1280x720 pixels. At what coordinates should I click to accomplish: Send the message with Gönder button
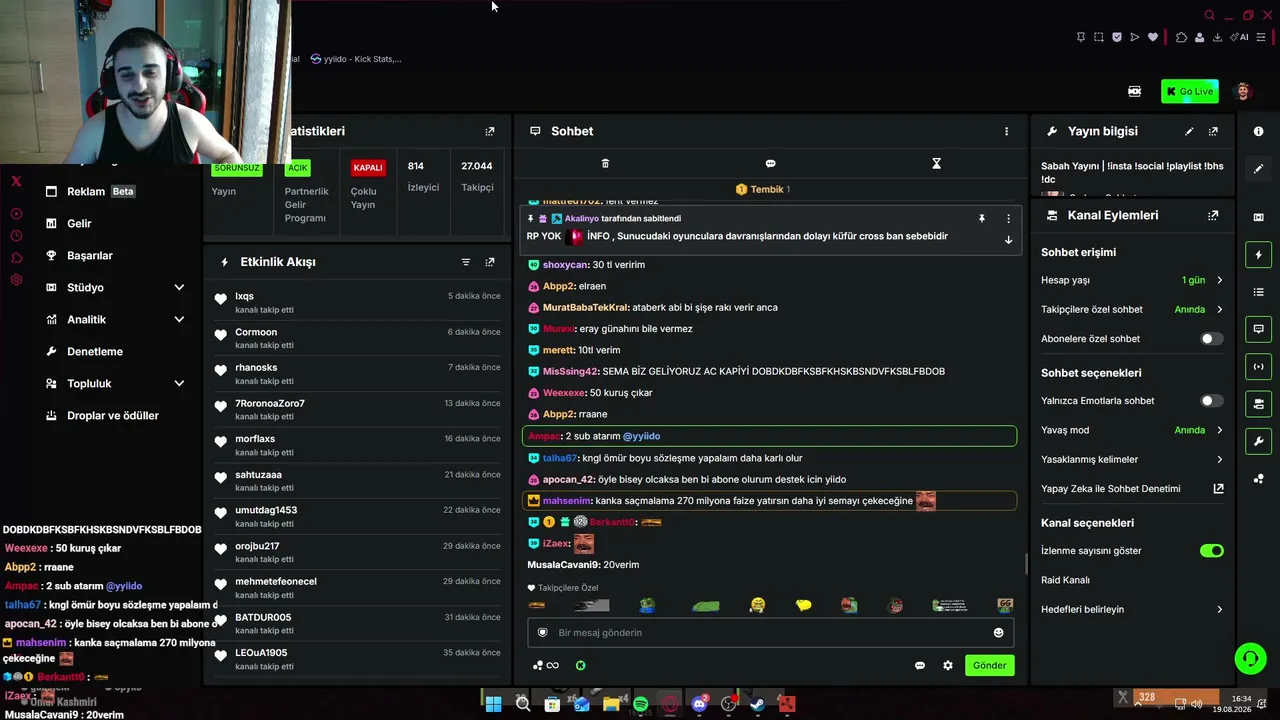click(989, 665)
